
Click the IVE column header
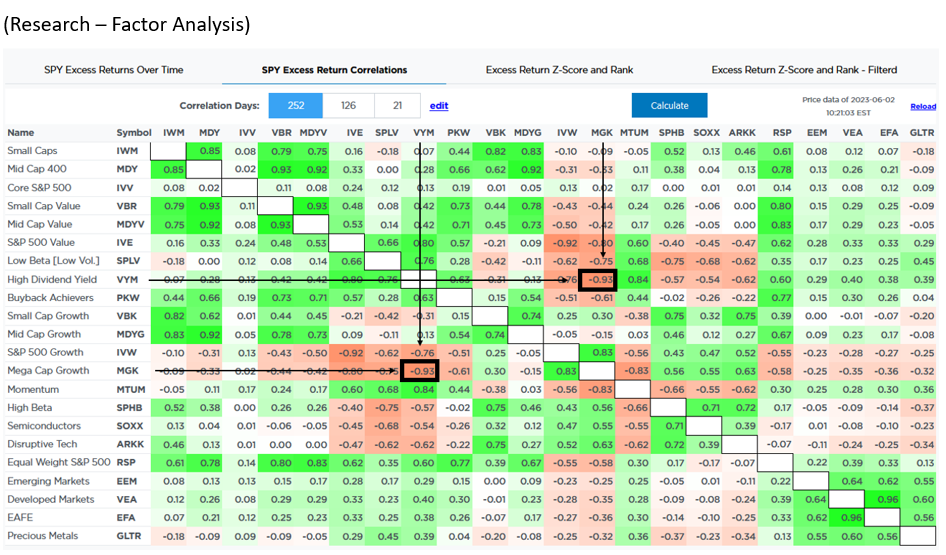click(x=355, y=133)
